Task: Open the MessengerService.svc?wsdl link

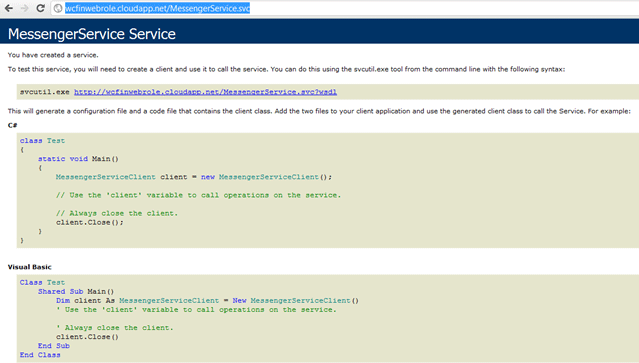Action: pos(205,92)
